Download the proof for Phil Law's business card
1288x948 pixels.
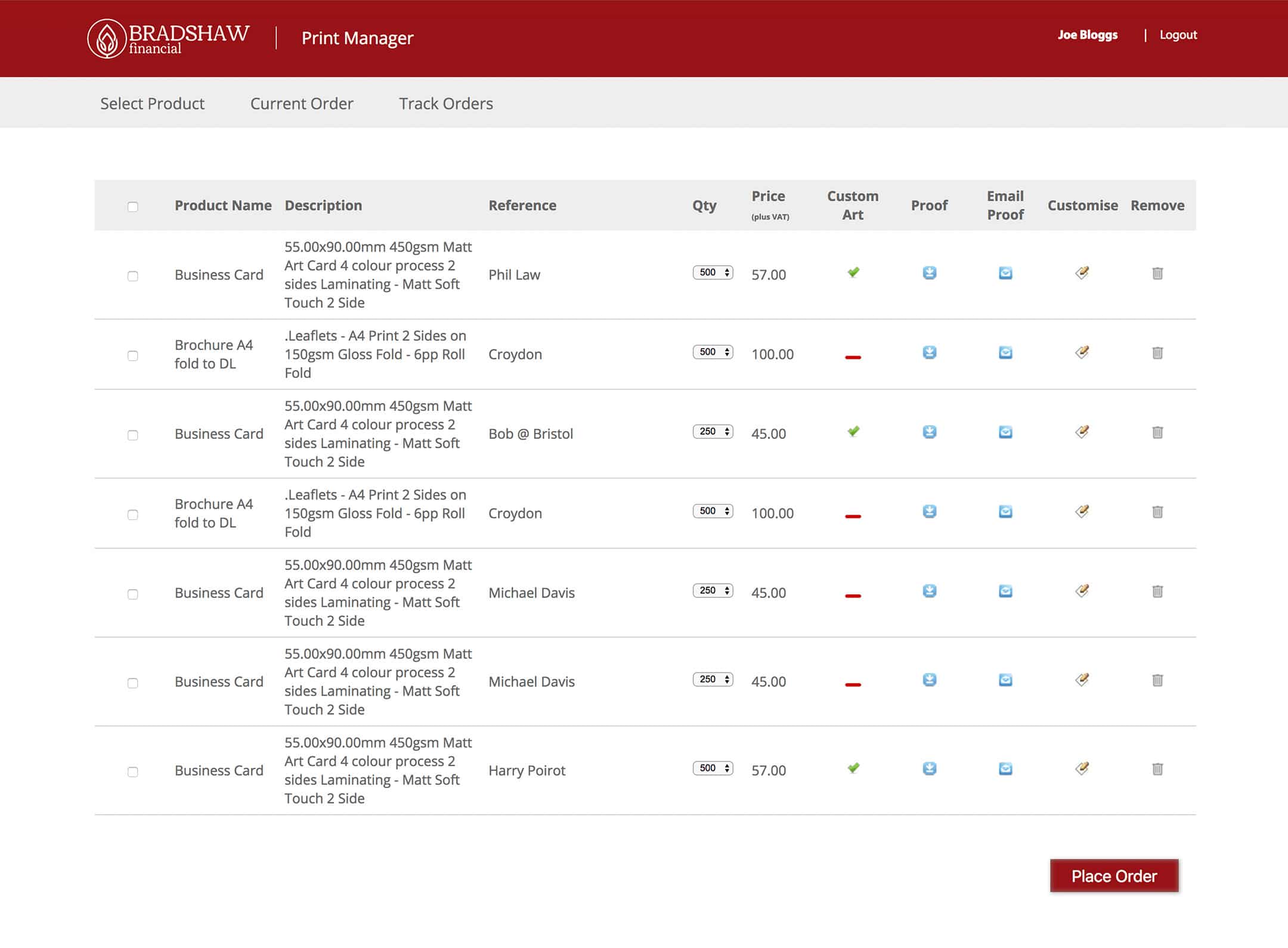click(x=929, y=273)
